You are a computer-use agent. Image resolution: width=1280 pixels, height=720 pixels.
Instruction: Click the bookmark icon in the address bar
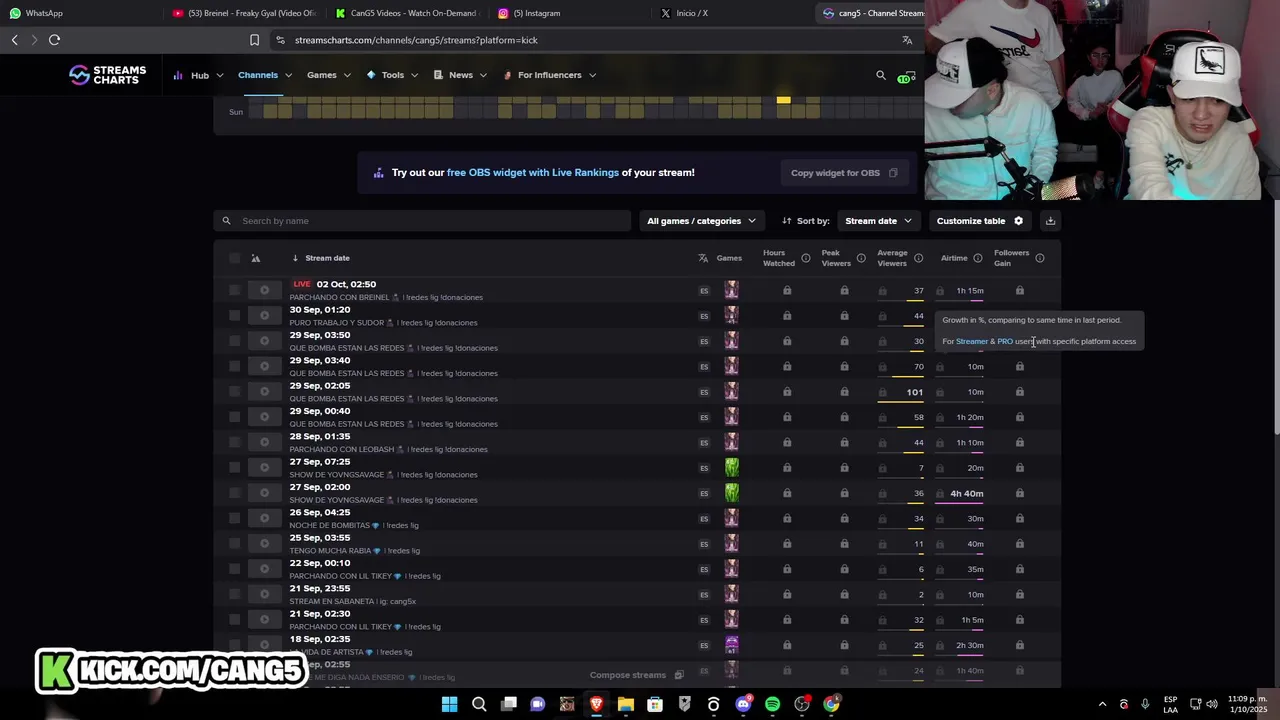pyautogui.click(x=254, y=40)
